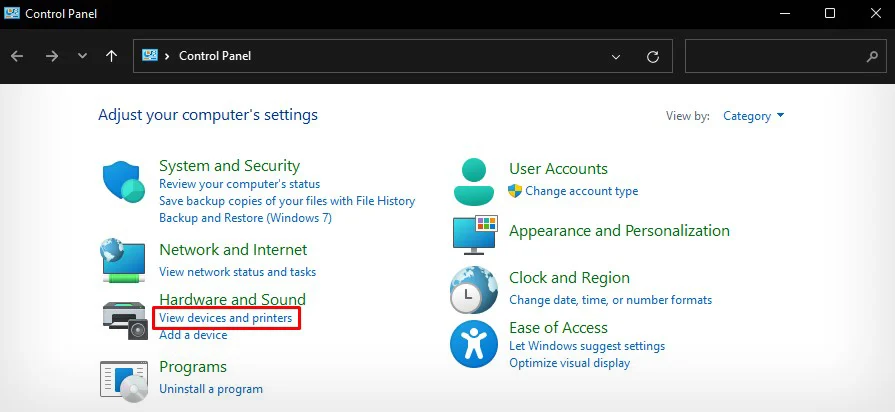Open the Ease of Access heading
The height and width of the screenshot is (412, 895).
558,328
